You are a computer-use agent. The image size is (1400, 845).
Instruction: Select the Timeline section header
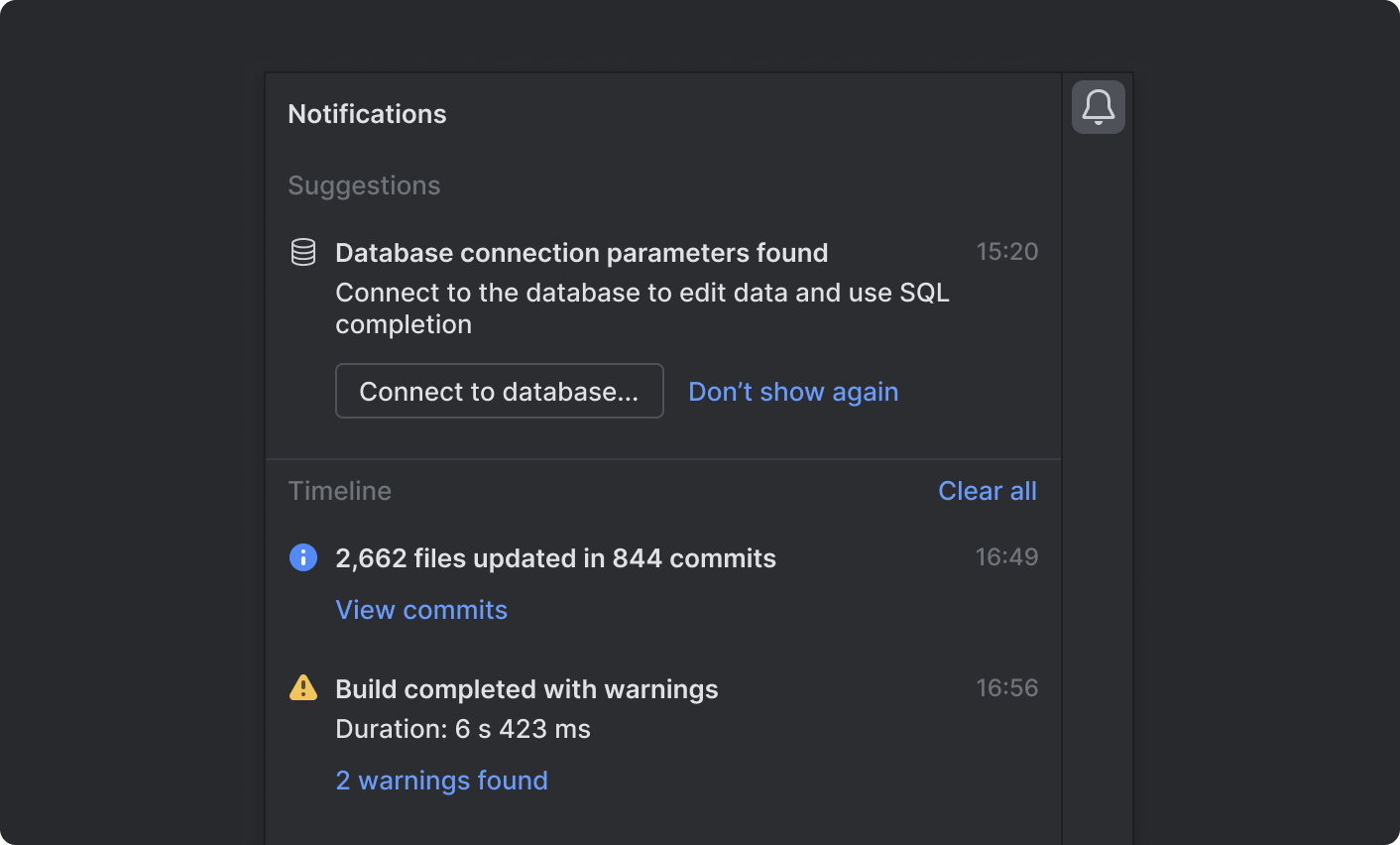point(339,490)
